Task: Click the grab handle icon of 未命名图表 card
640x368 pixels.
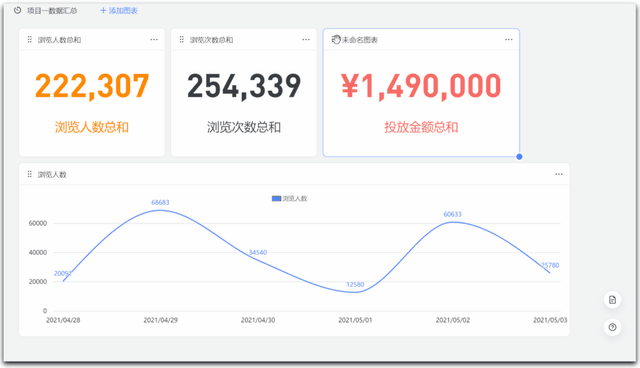Action: (x=336, y=39)
